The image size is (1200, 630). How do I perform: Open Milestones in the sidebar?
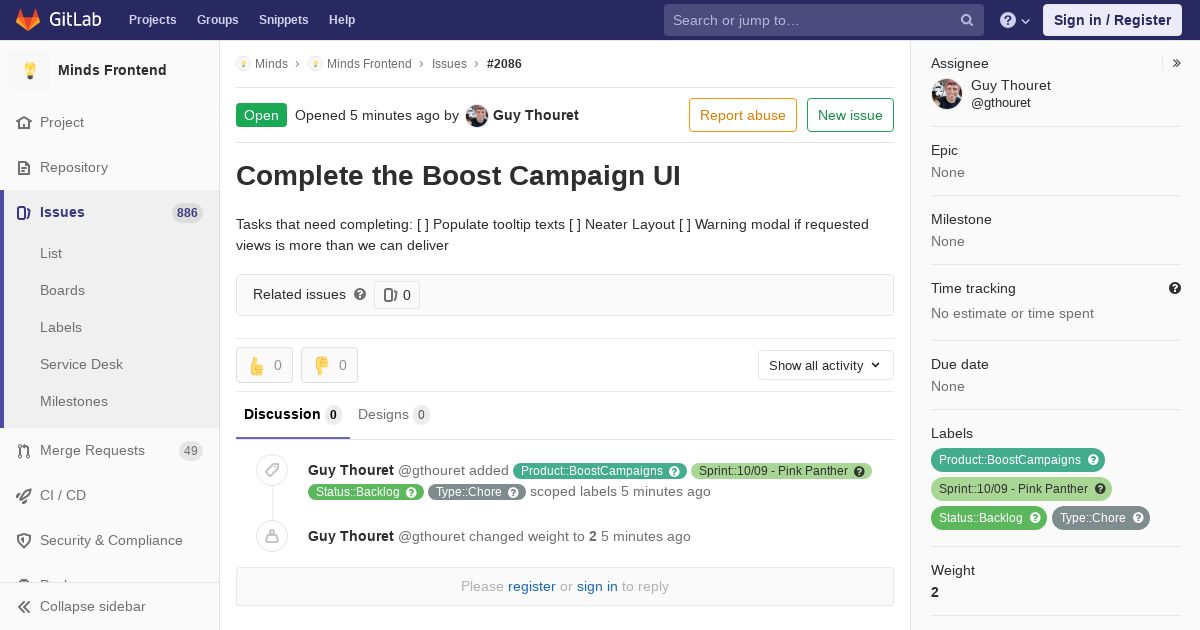click(x=74, y=401)
